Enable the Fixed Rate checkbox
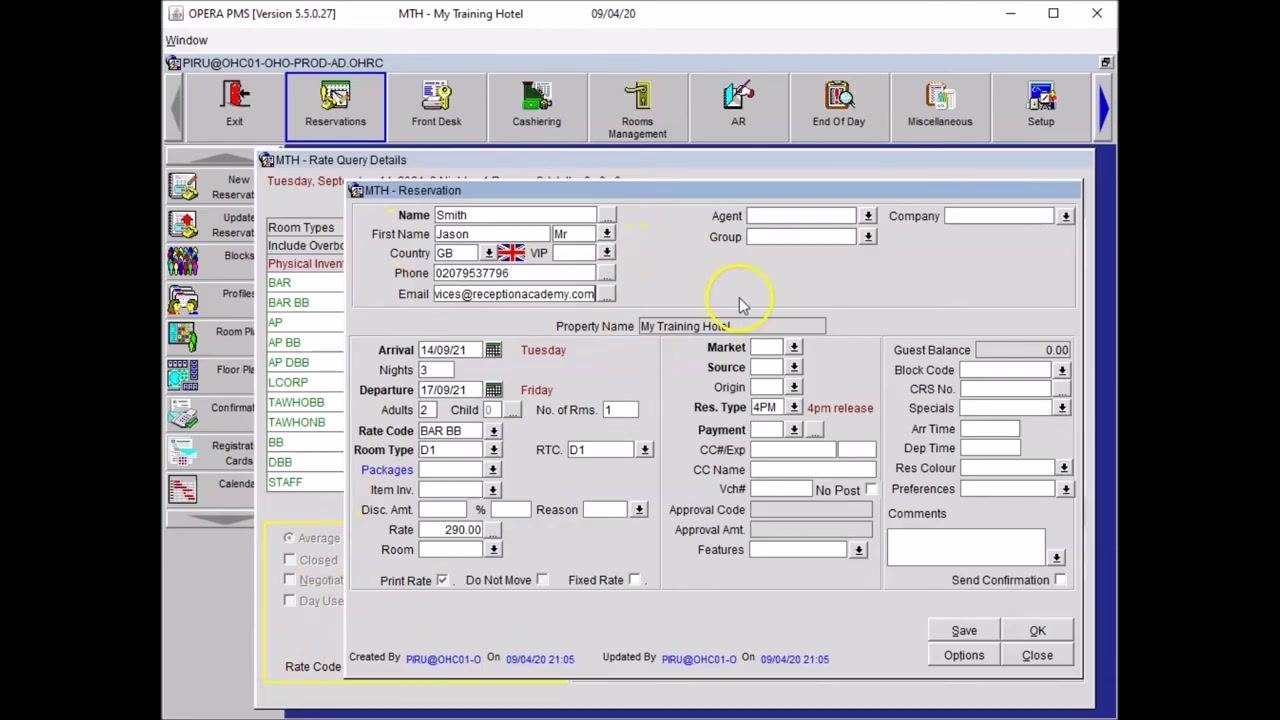Image resolution: width=1280 pixels, height=720 pixels. coord(635,580)
